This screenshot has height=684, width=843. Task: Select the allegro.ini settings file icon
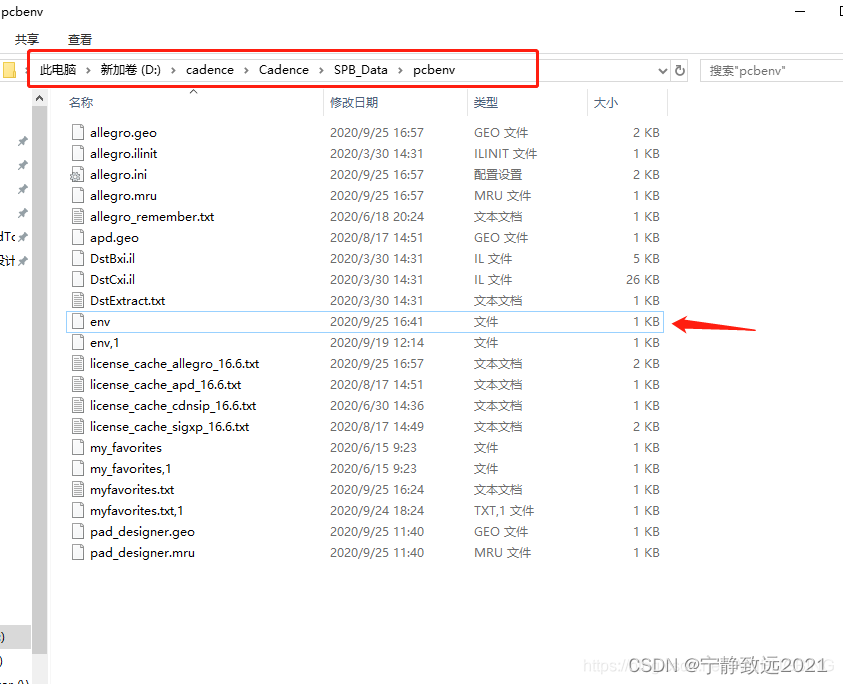(x=79, y=174)
